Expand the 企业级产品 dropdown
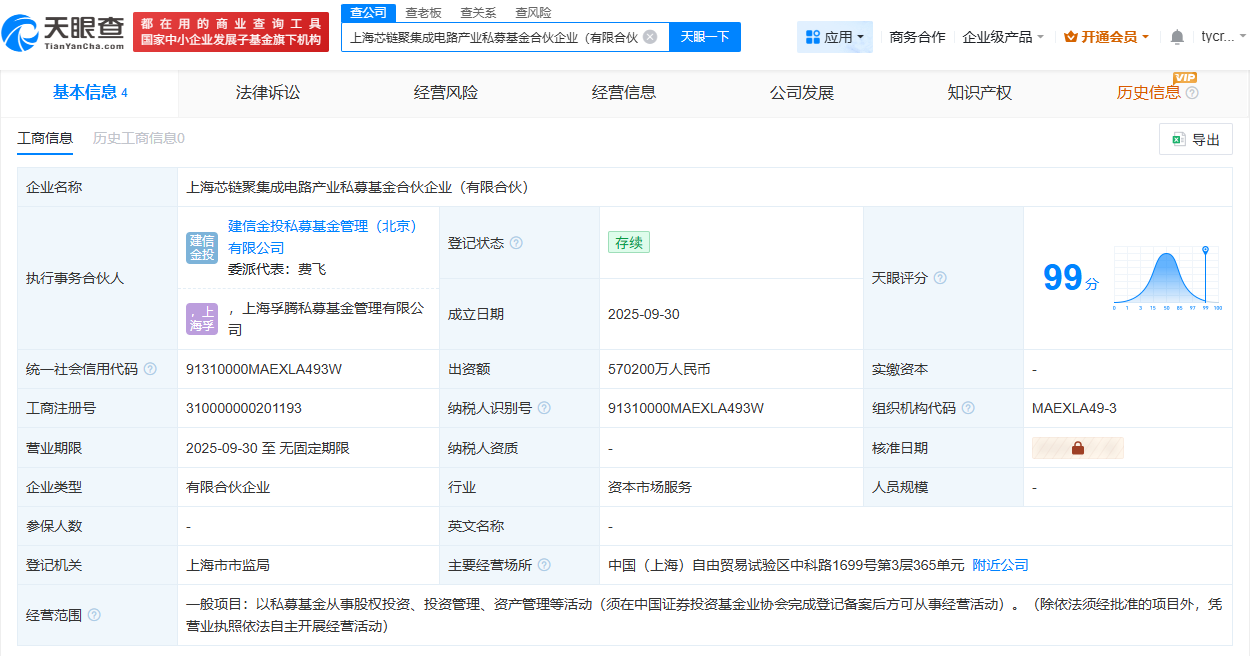Screen dimensions: 1250x656 point(1003,37)
